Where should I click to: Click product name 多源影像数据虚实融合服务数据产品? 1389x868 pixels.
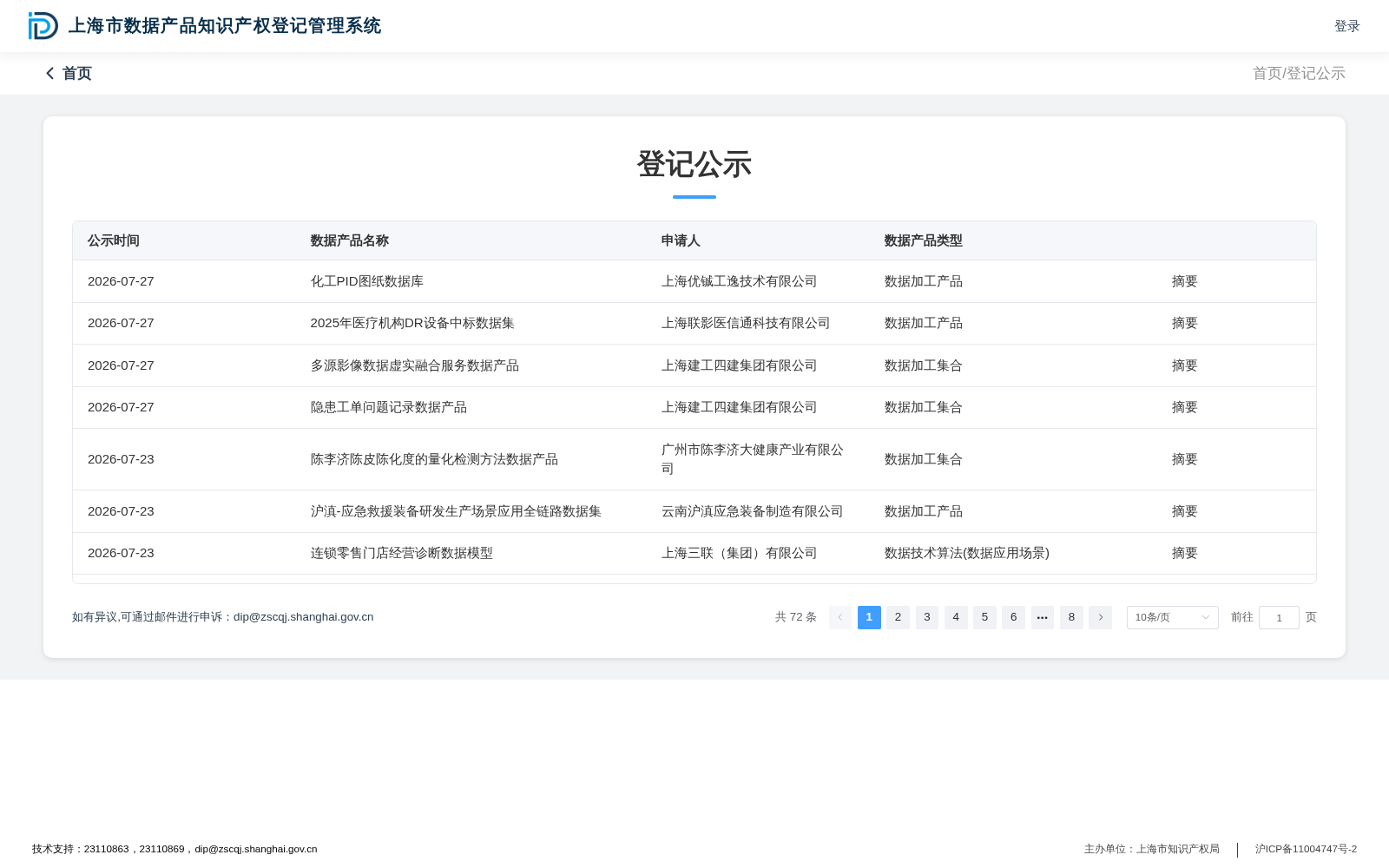click(x=415, y=365)
